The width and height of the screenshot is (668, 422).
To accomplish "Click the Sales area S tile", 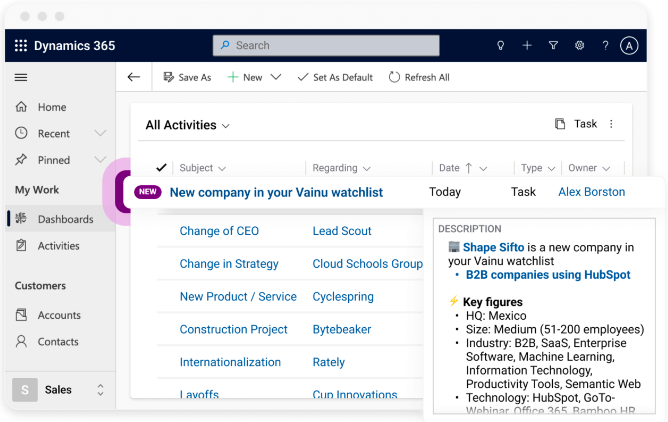I will coord(25,390).
